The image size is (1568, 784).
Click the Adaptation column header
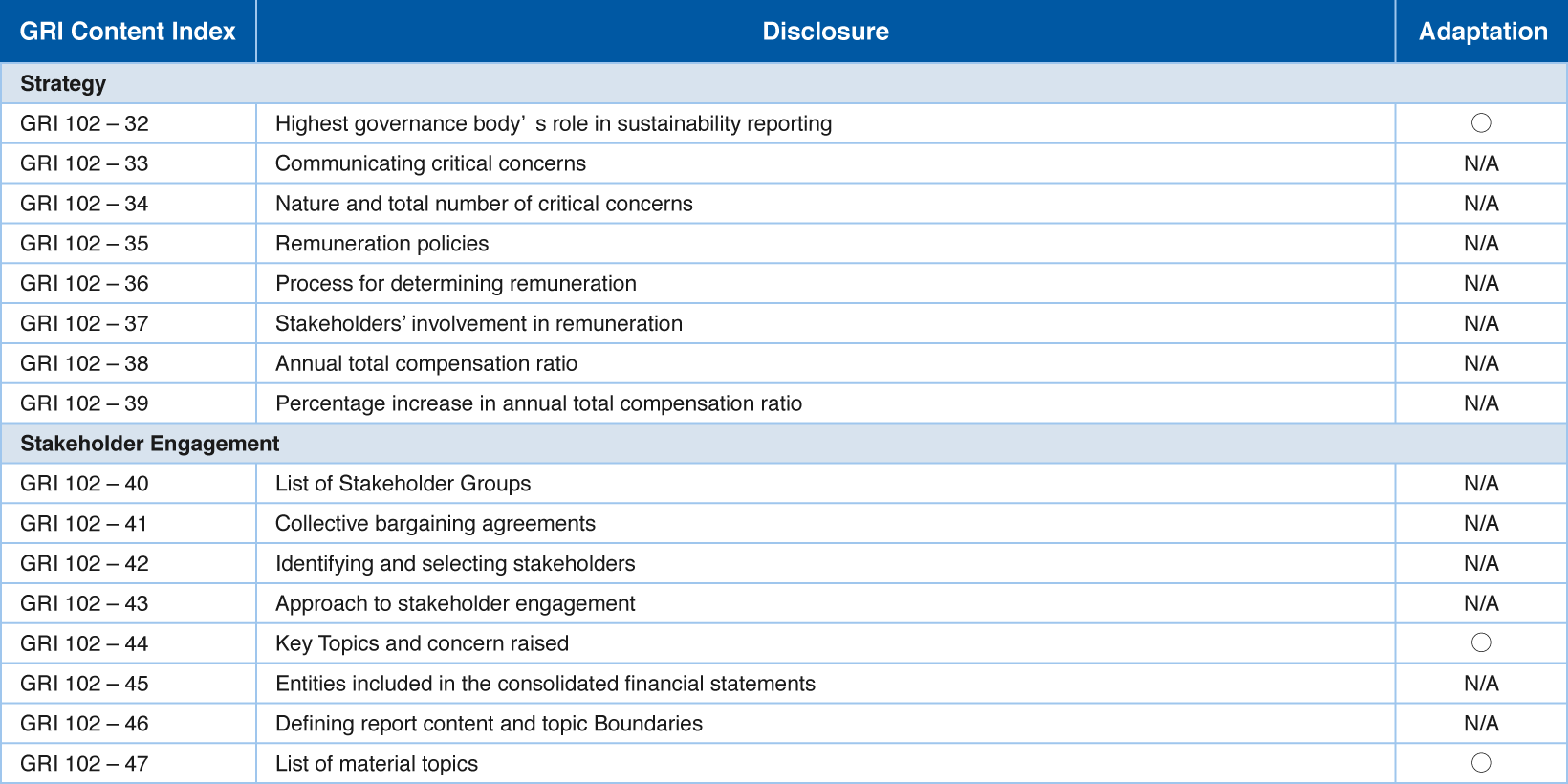[1482, 32]
